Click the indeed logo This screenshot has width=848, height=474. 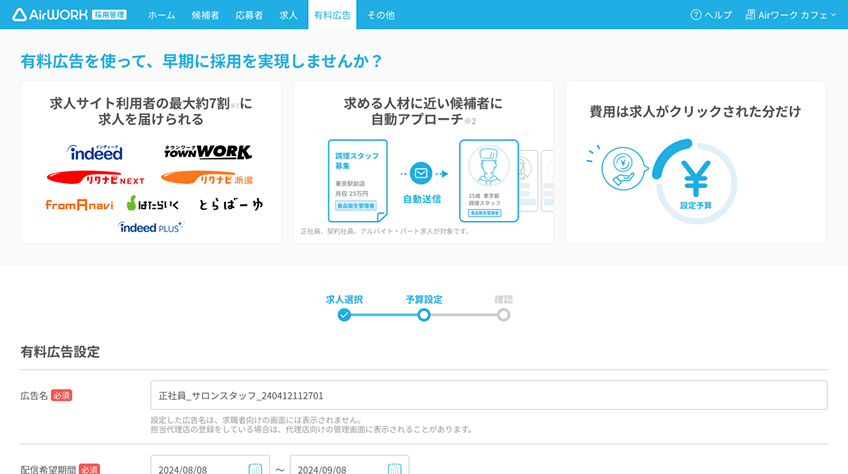(95, 153)
